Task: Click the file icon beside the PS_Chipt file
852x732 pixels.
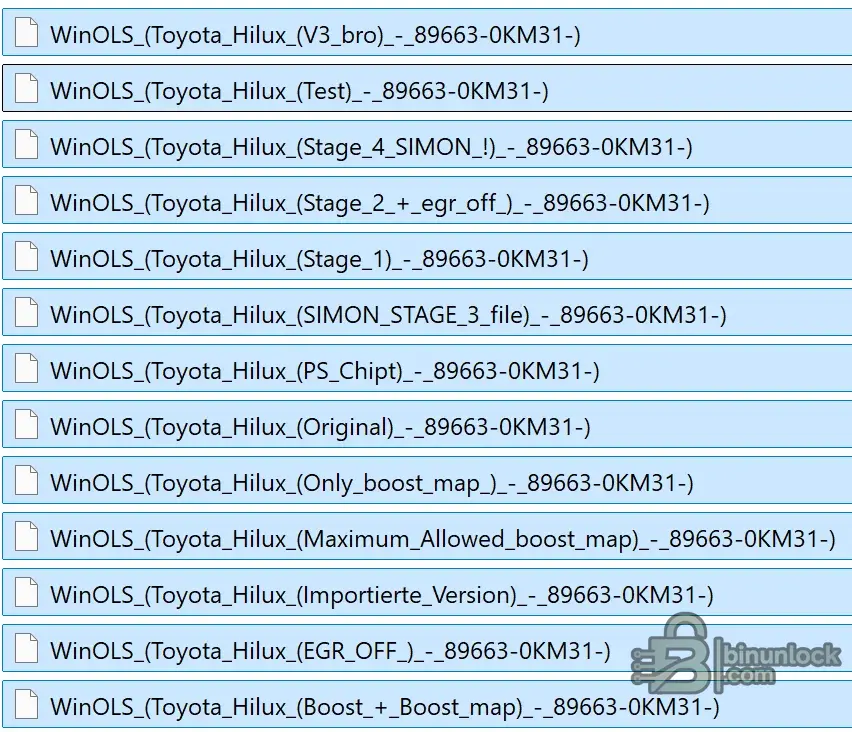Action: [x=26, y=368]
